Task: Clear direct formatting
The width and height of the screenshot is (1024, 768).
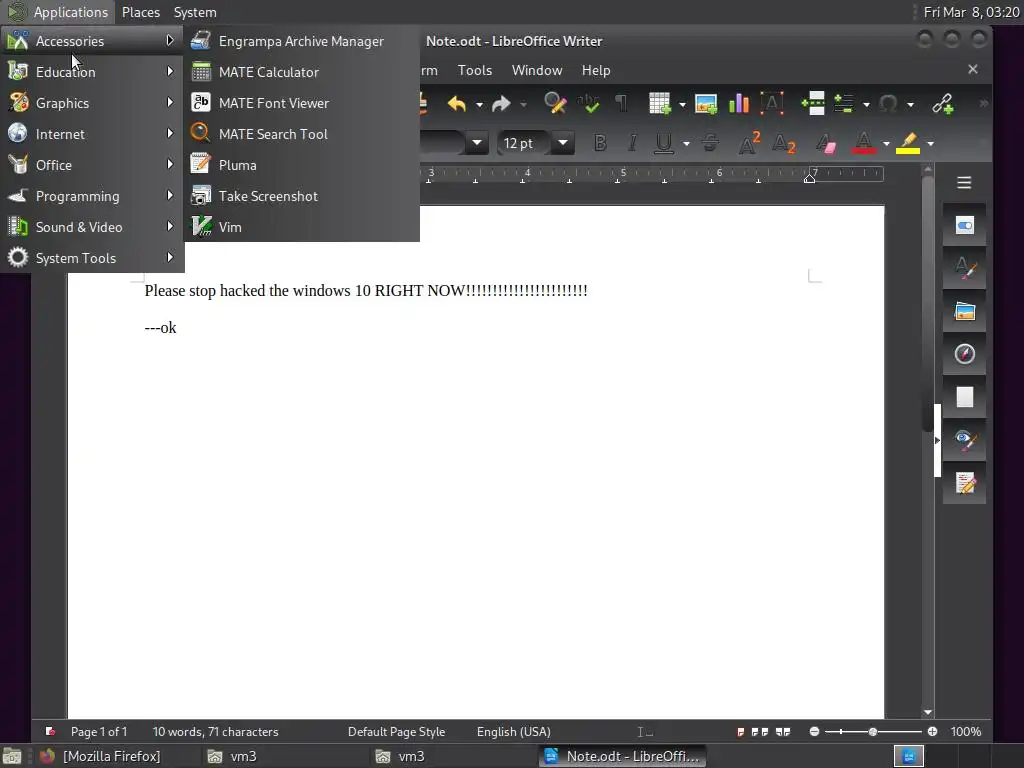Action: (826, 143)
